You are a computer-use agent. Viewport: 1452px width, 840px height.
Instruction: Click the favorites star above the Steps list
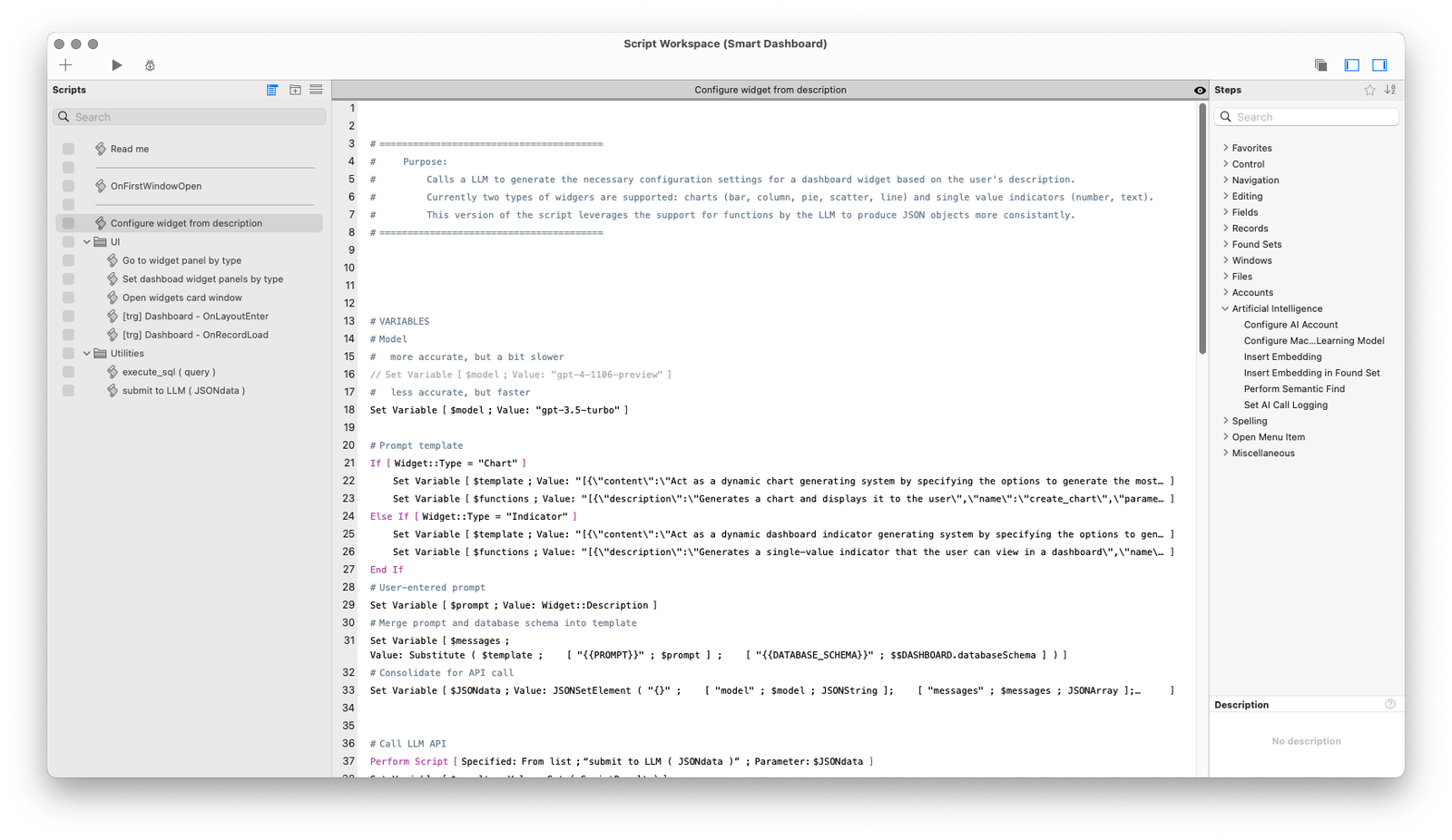[x=1369, y=90]
